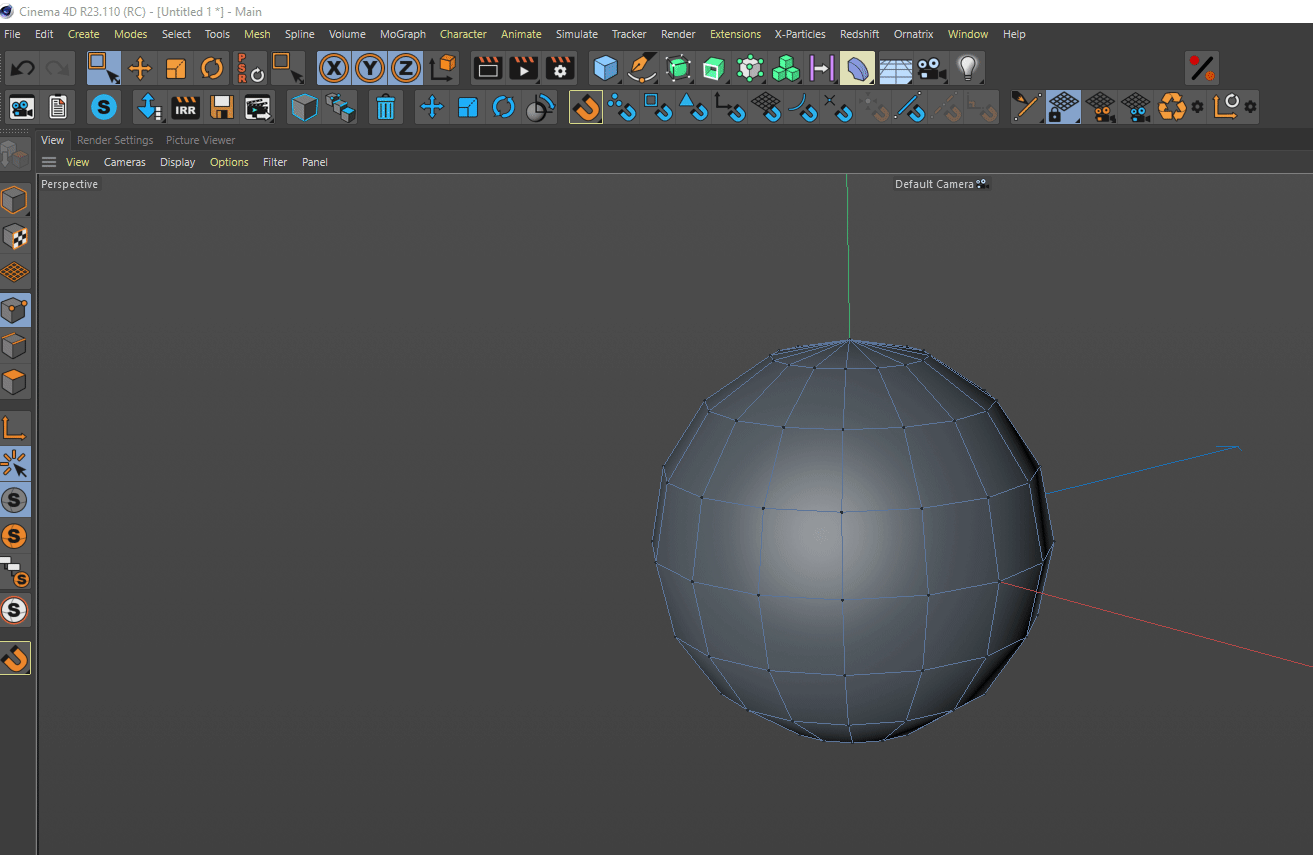Open the viewport Cameras menu
The width and height of the screenshot is (1313, 855).
[124, 162]
